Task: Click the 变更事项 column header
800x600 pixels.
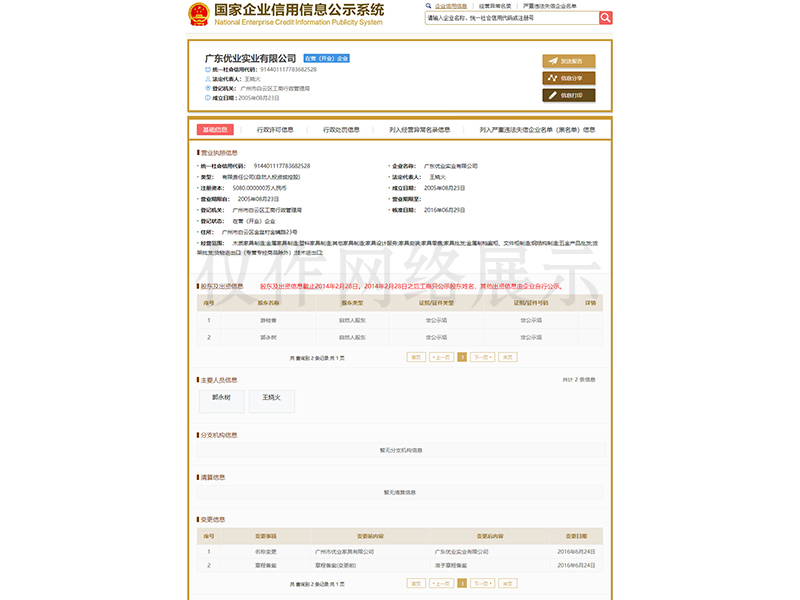Action: tap(266, 536)
